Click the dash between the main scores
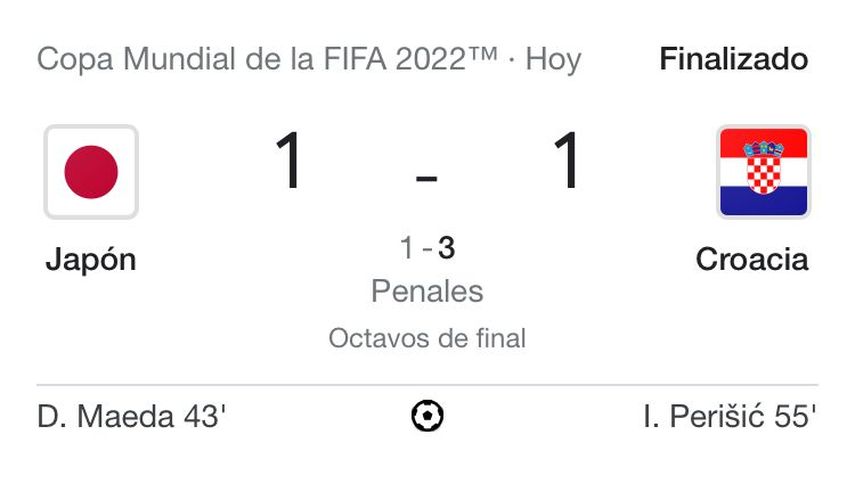 coord(427,179)
